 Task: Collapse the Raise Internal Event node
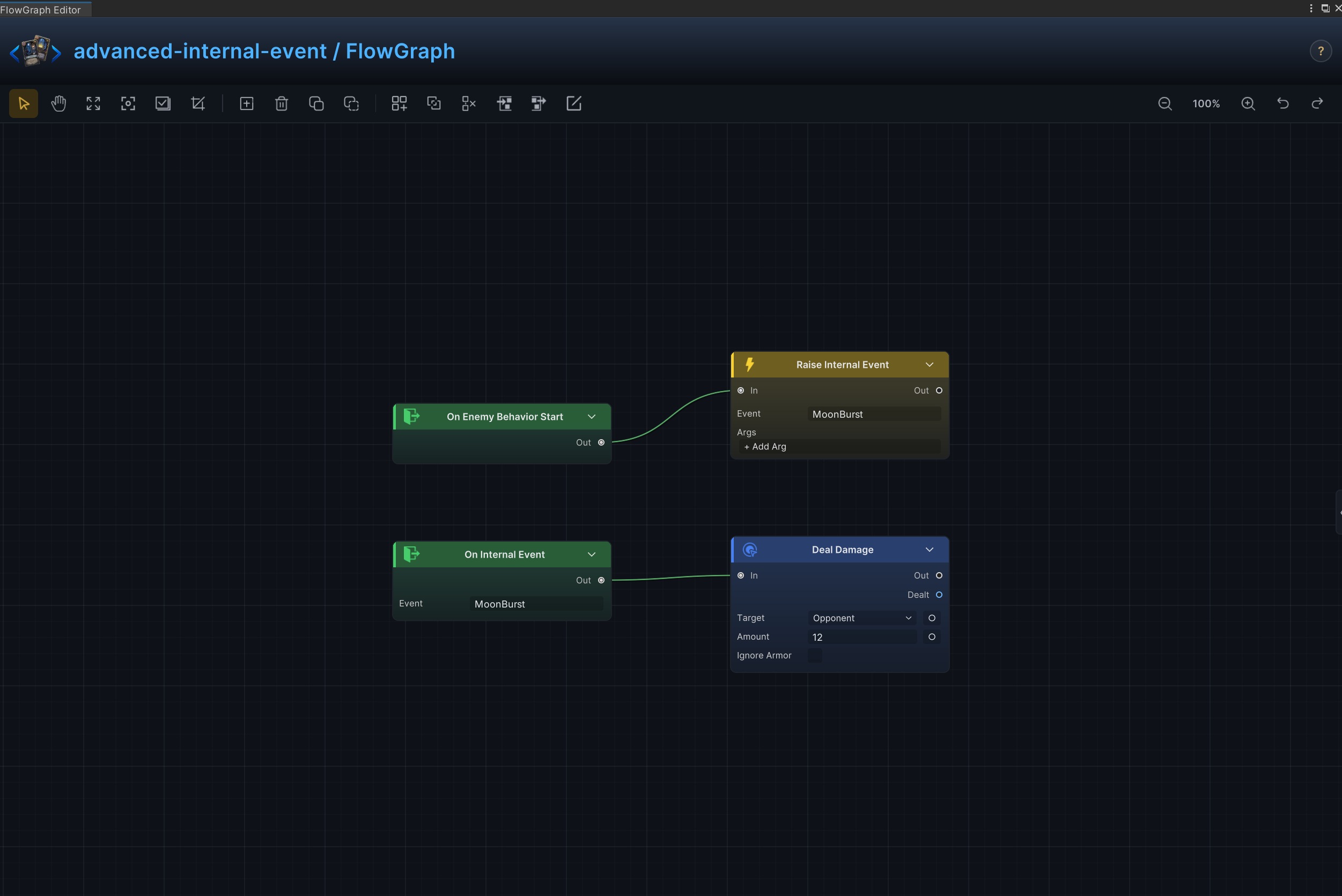(930, 365)
